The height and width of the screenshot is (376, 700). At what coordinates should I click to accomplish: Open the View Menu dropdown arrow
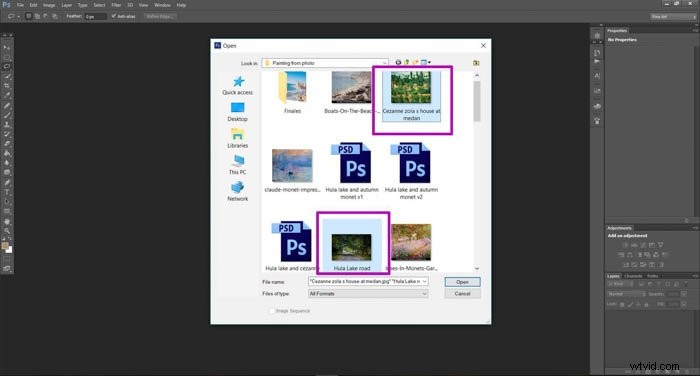coord(429,63)
